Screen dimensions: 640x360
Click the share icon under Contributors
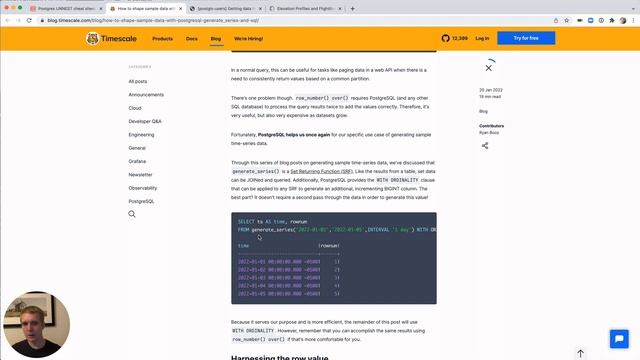485,146
